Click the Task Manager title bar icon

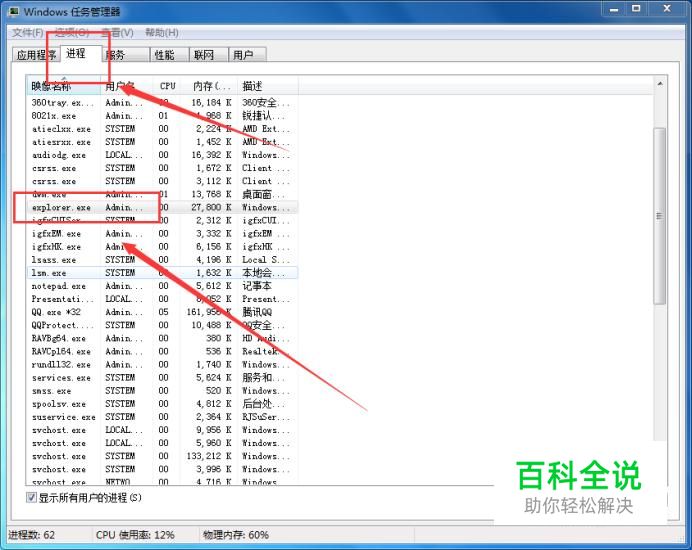click(x=14, y=11)
